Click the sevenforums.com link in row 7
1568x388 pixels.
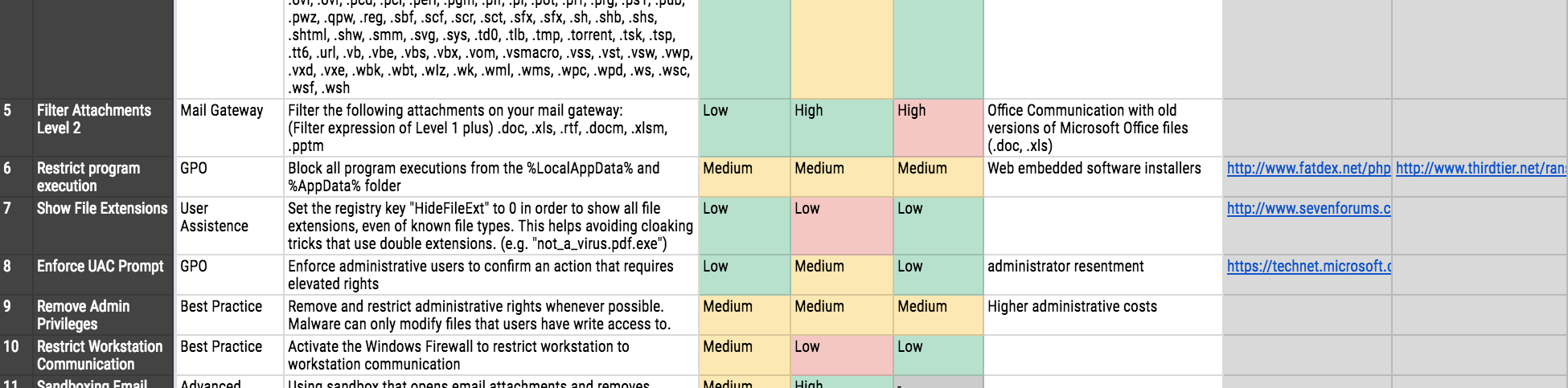pos(1308,209)
